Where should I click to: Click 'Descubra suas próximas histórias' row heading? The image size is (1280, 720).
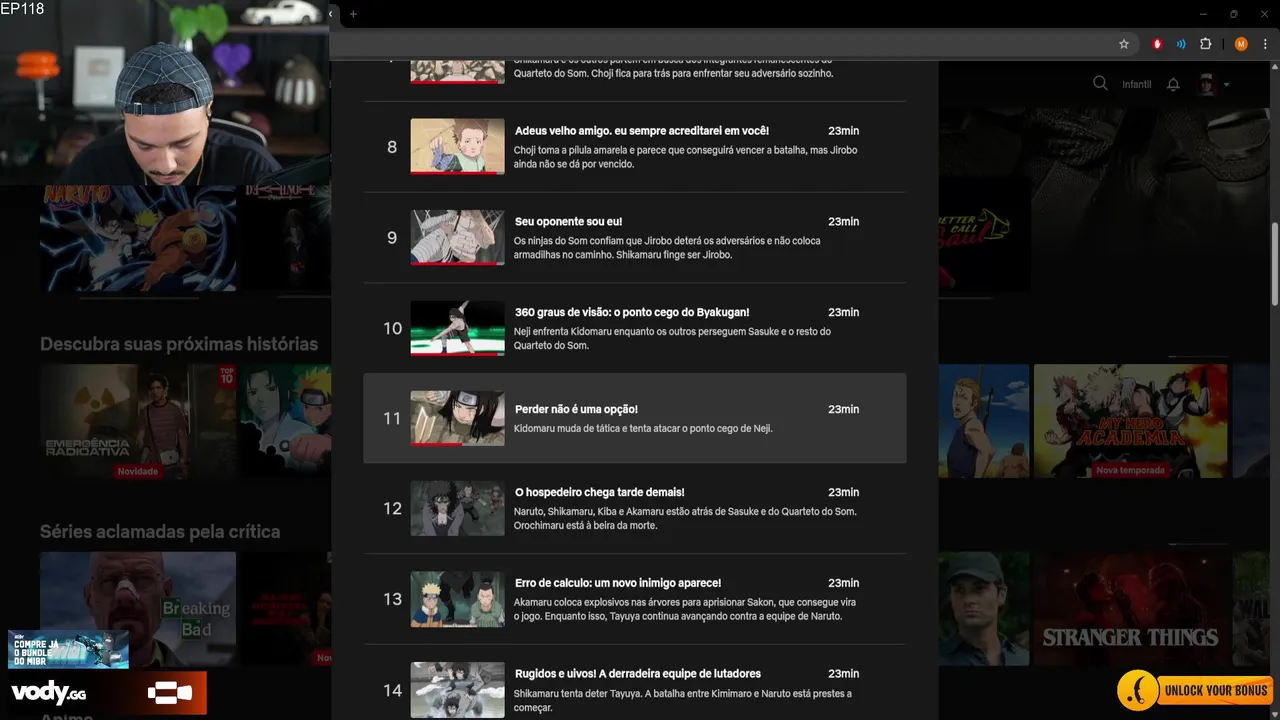(179, 344)
